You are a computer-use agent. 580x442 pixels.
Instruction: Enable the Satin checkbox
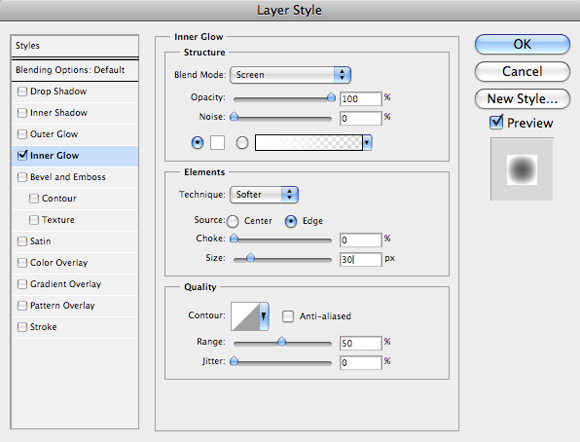(x=22, y=242)
